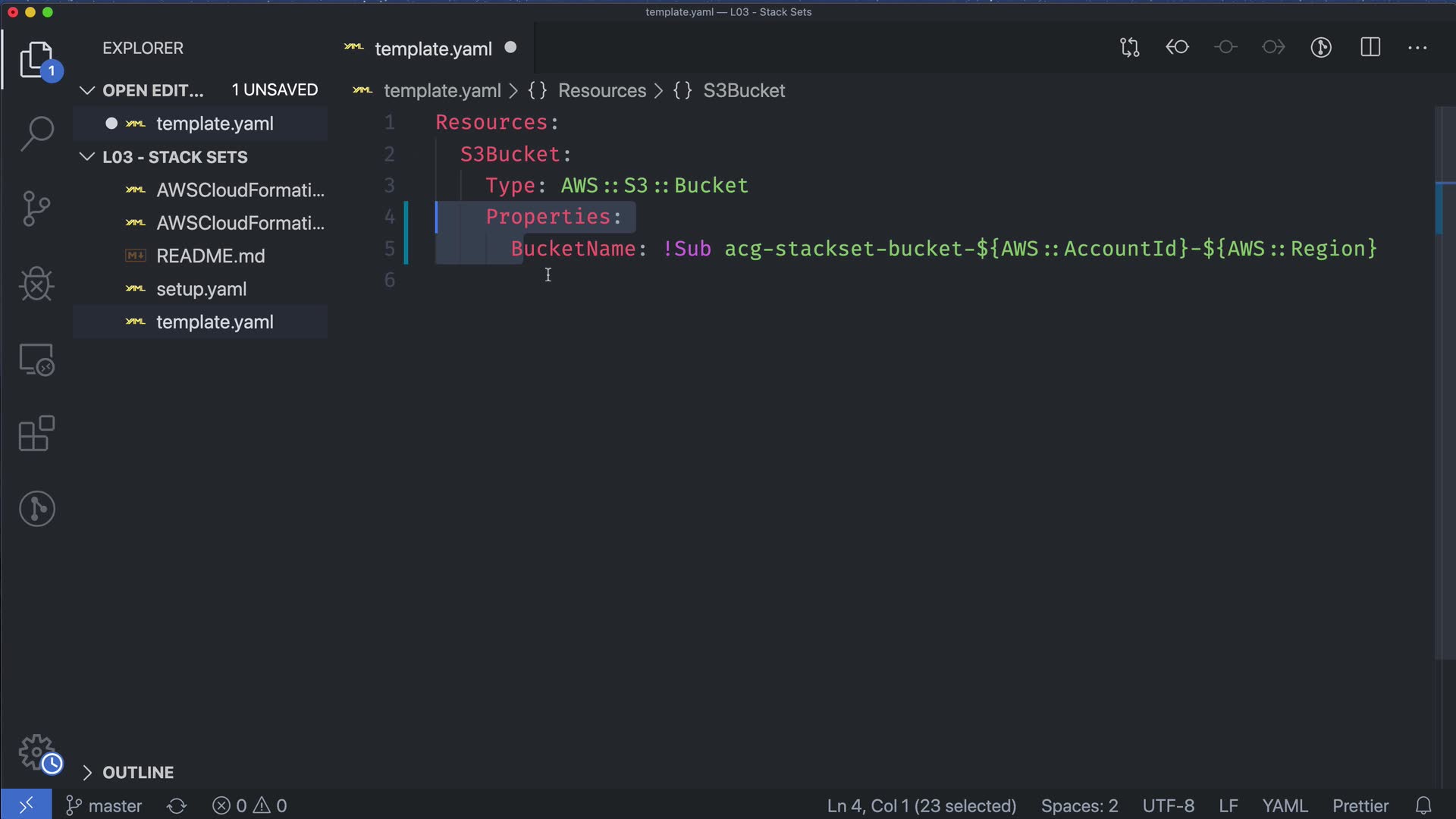Split the editor right
Screen dimensions: 1456x819
(1370, 48)
